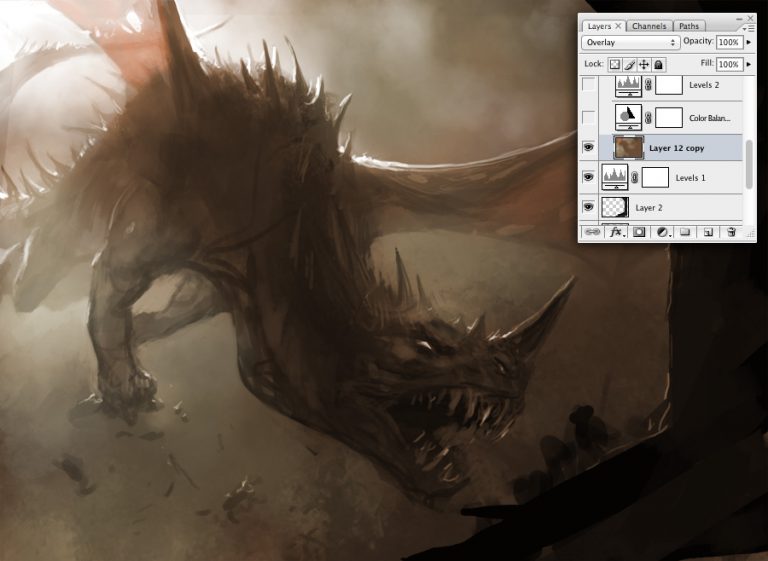Switch to the Paths tab

pos(689,26)
